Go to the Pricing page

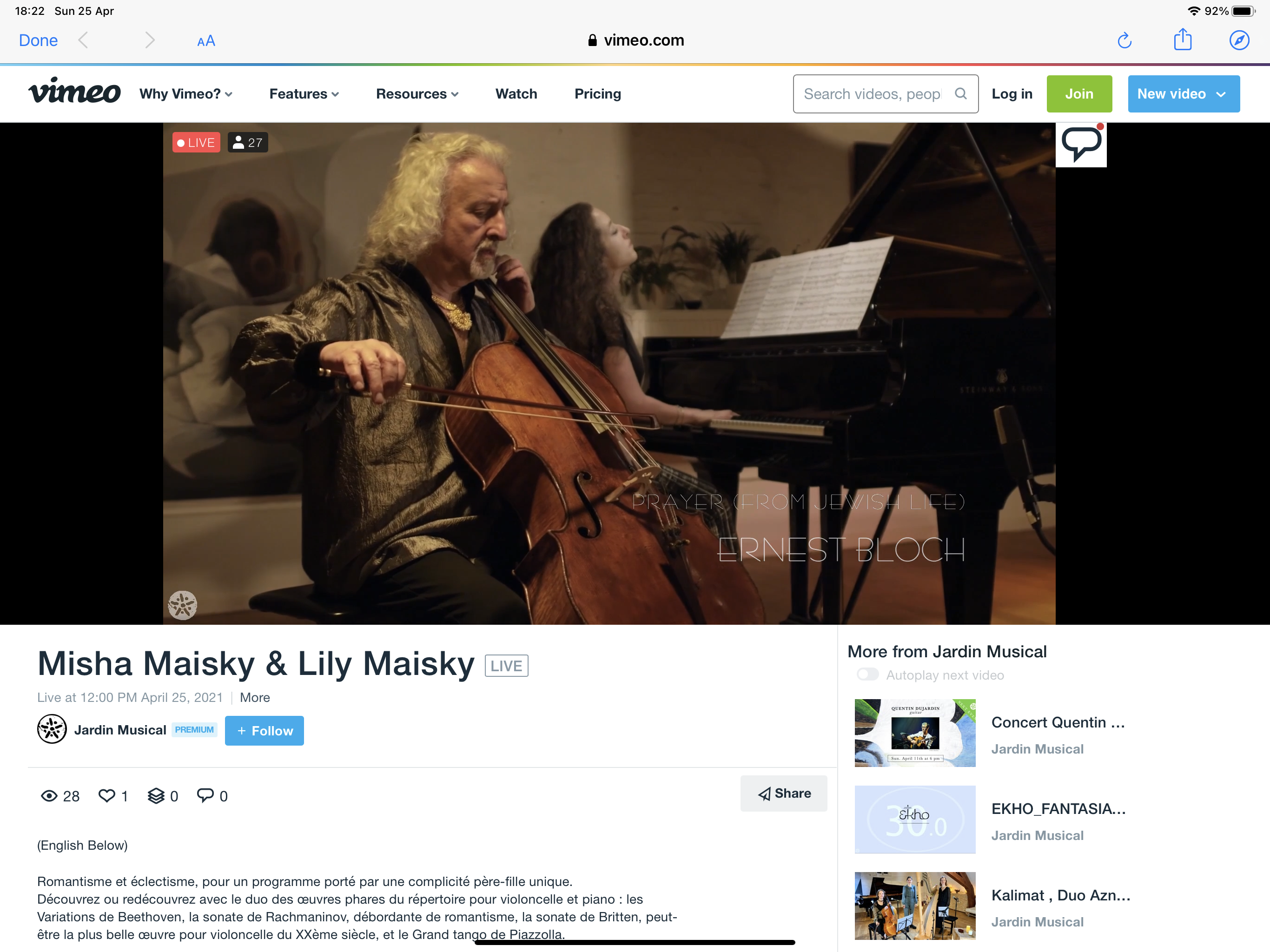598,93
